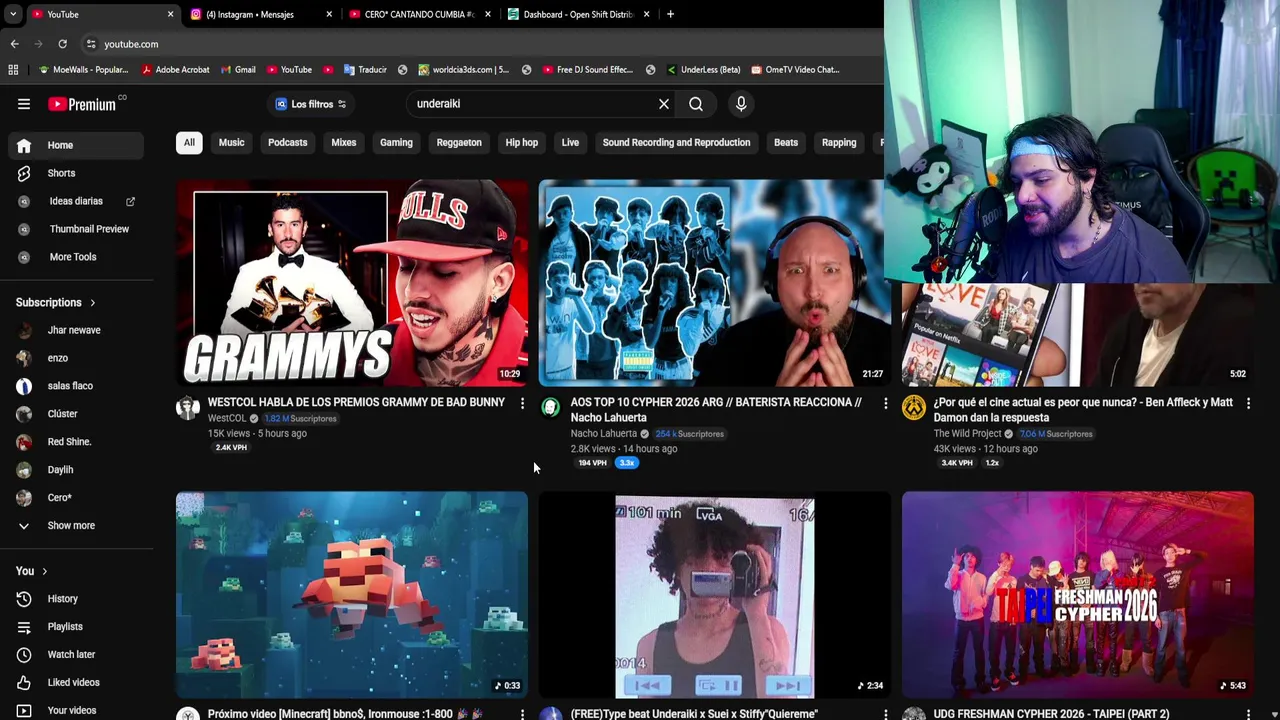Open options menu for AOS TOP 10 CYPHER video

click(885, 403)
